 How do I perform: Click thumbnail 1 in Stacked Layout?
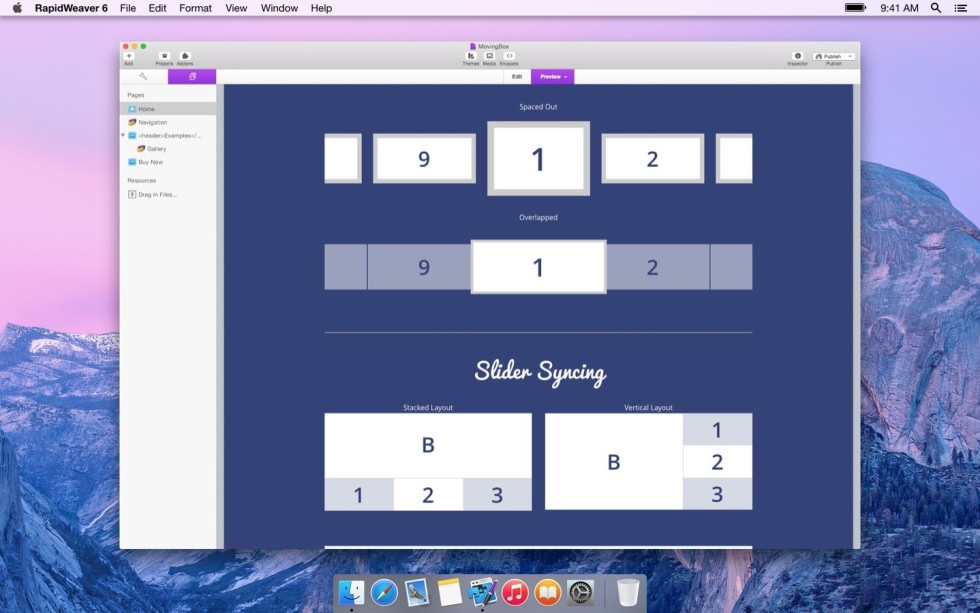[x=359, y=495]
